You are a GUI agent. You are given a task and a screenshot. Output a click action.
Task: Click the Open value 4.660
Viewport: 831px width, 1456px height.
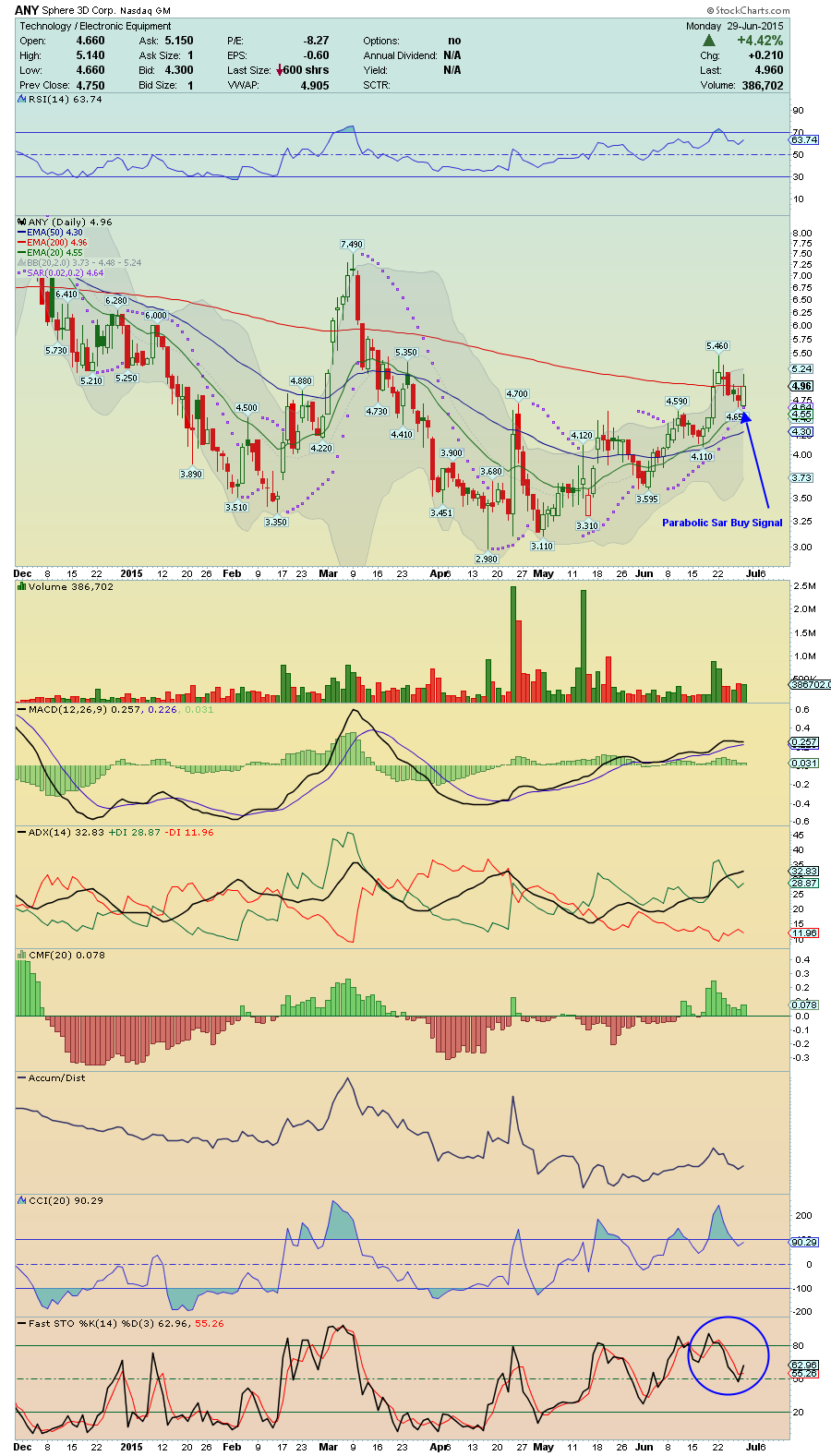[x=90, y=41]
